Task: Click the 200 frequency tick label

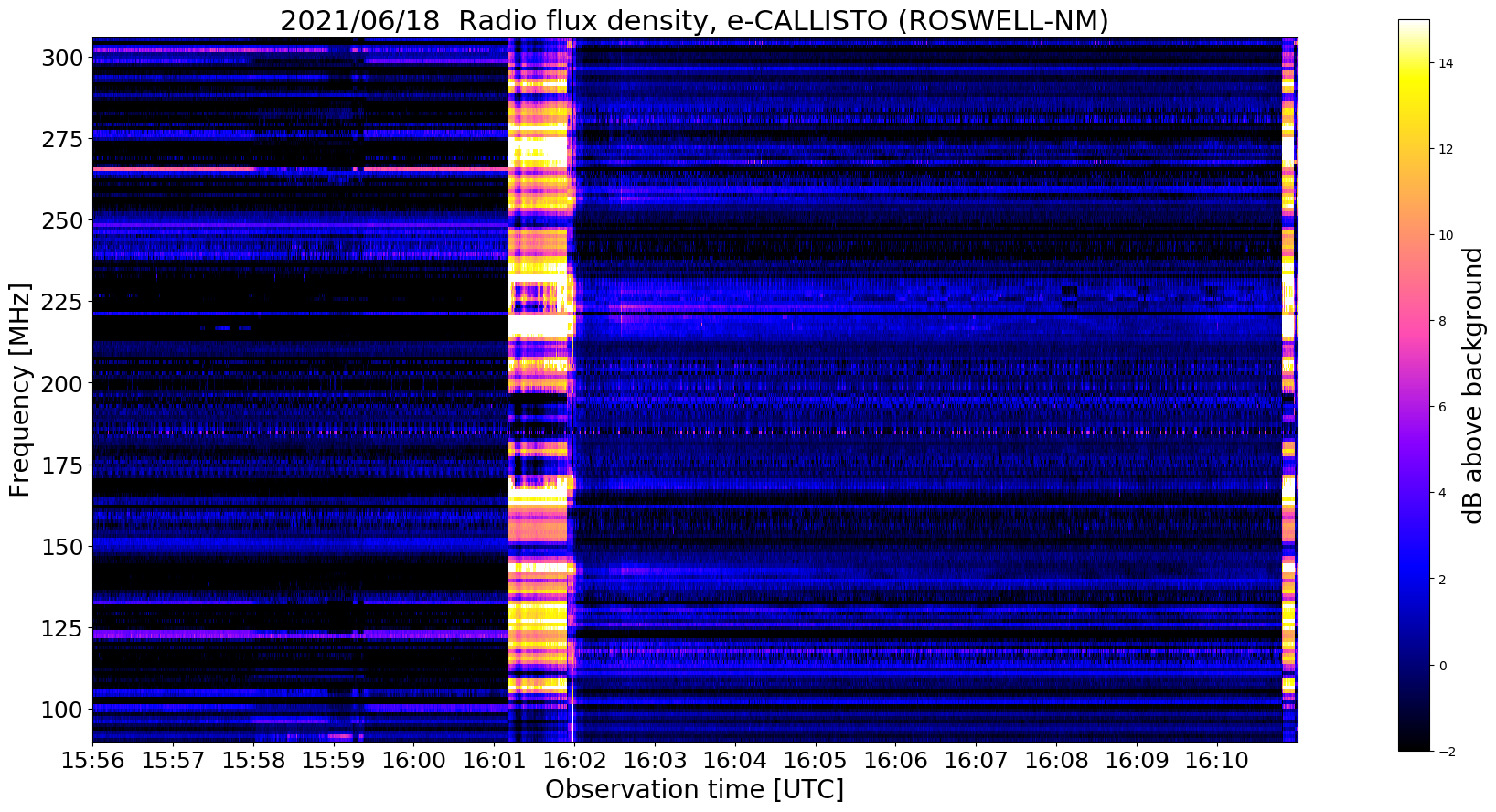Action: 62,383
